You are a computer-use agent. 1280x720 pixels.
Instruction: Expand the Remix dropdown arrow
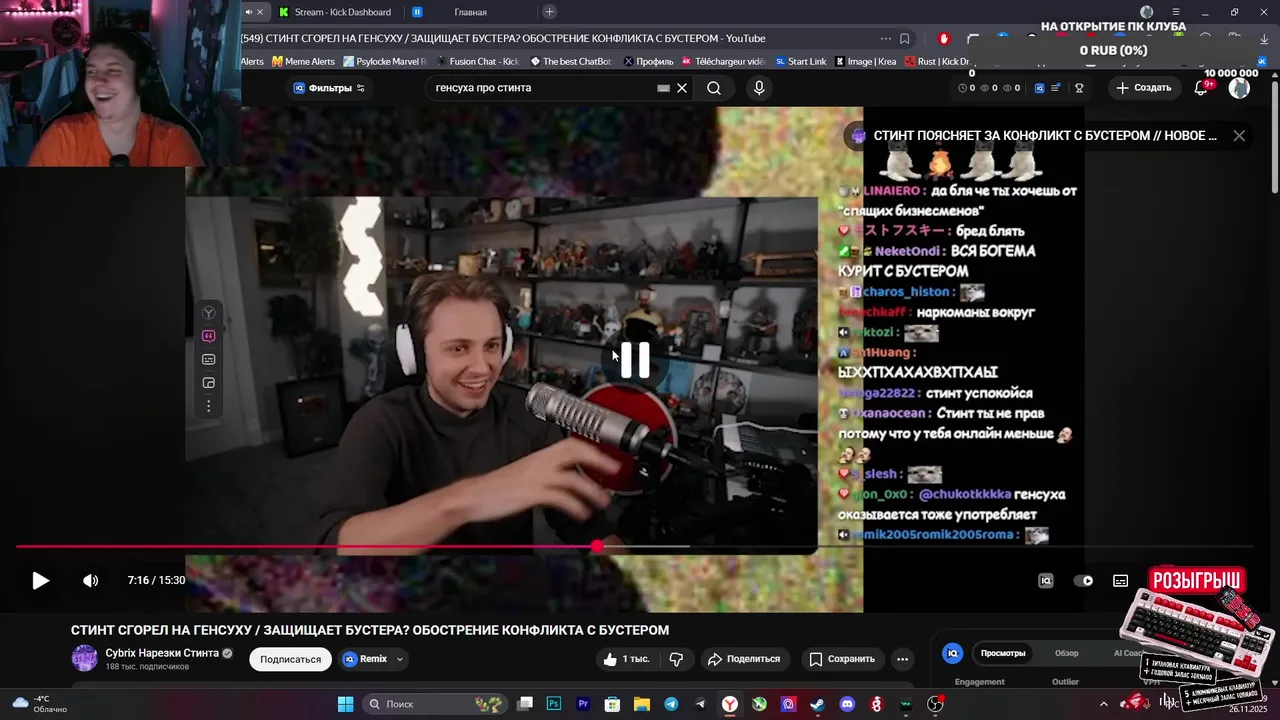coord(399,659)
